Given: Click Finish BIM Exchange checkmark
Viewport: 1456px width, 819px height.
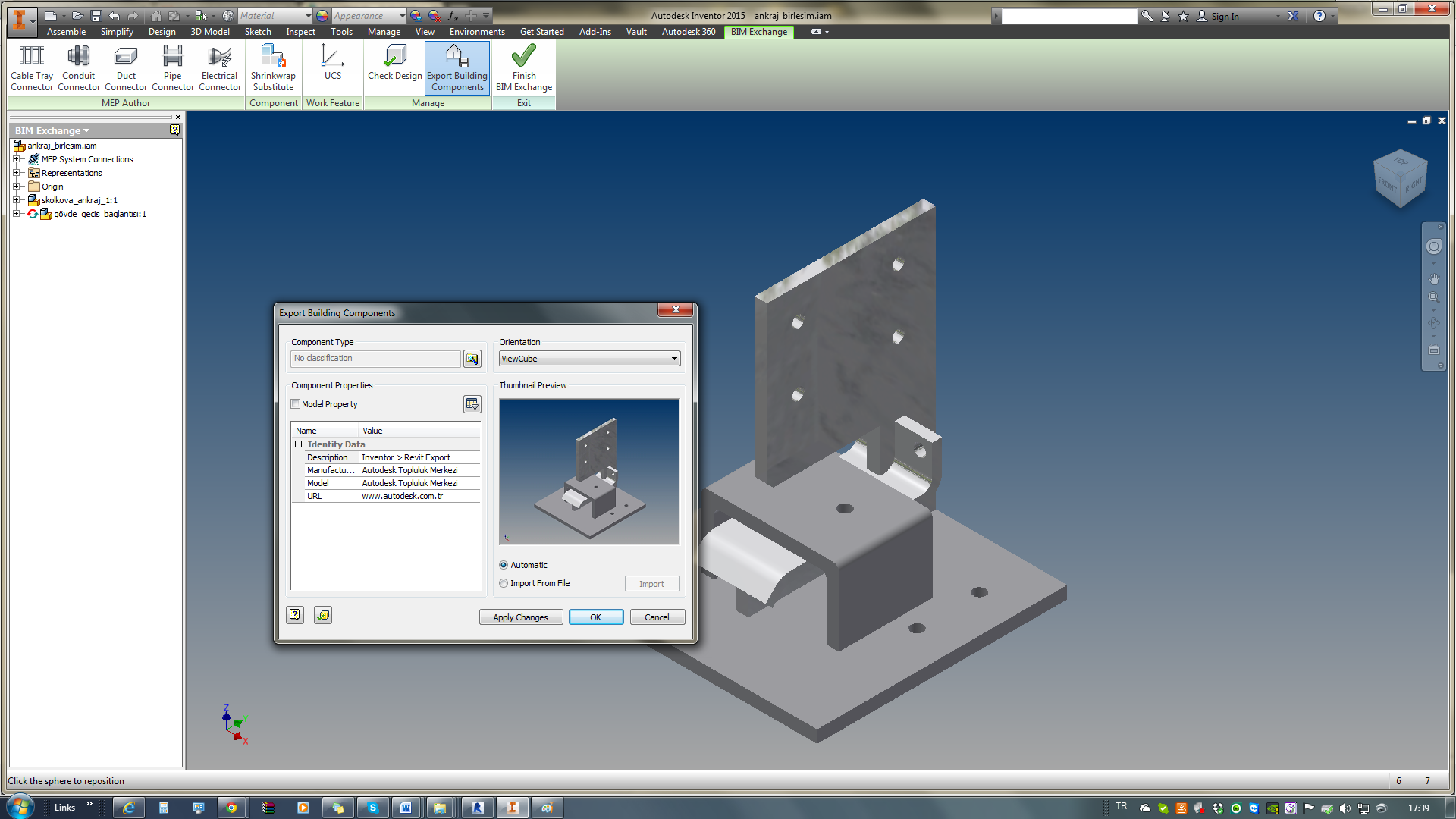Looking at the screenshot, I should [524, 68].
